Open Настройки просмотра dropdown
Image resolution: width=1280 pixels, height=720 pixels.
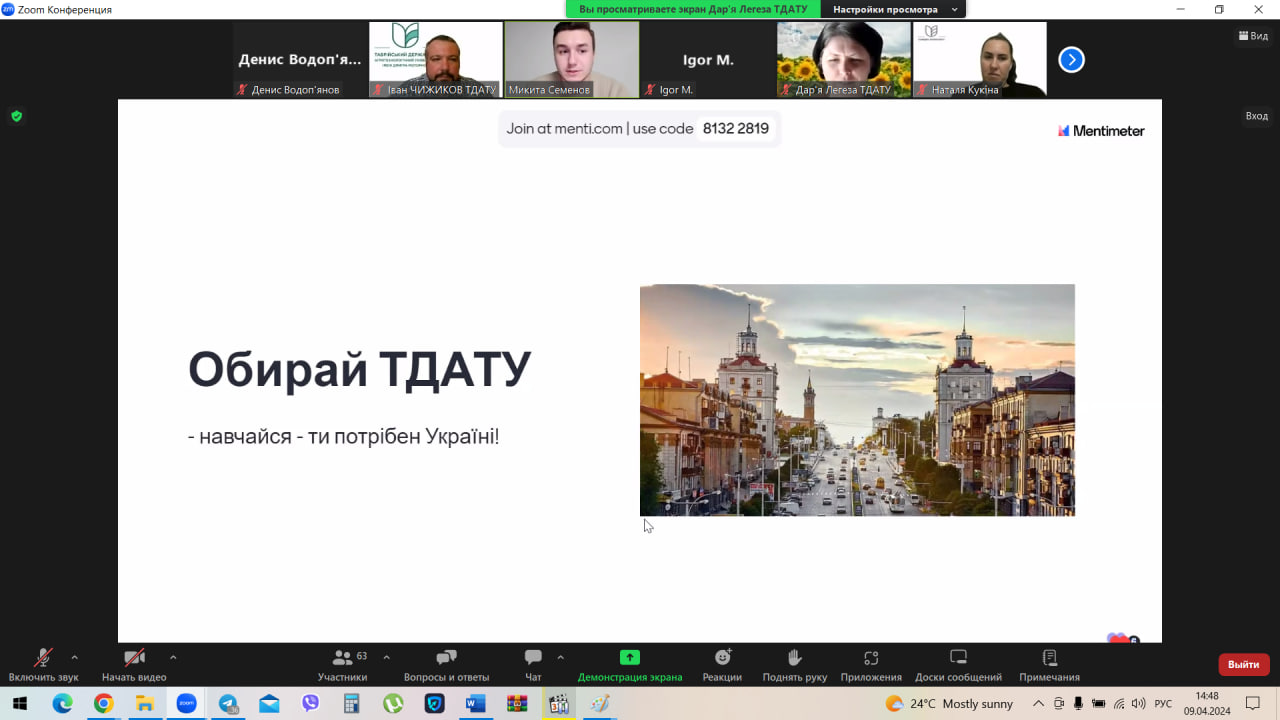pyautogui.click(x=895, y=9)
